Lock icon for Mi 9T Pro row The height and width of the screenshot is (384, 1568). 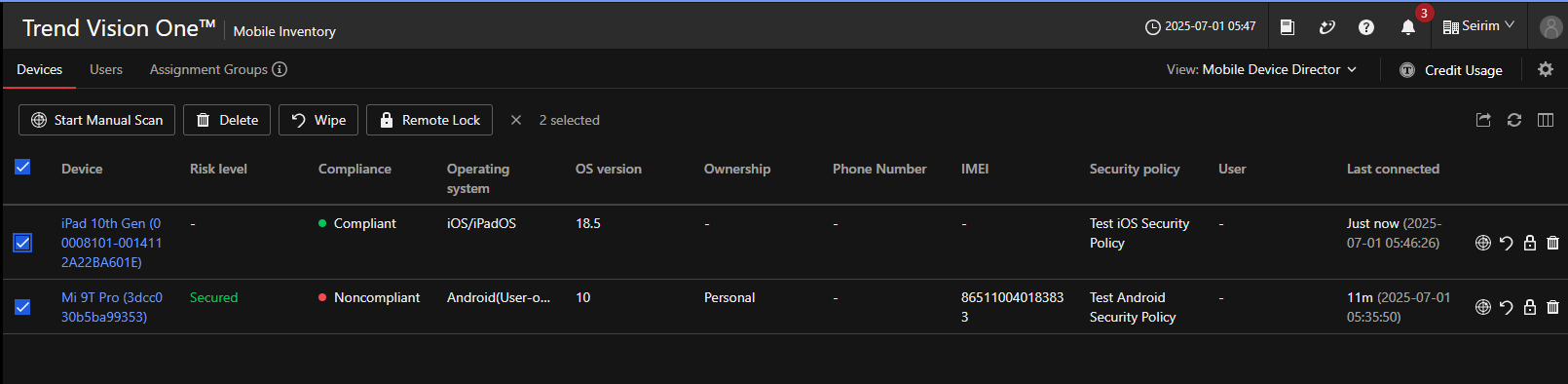coord(1530,307)
